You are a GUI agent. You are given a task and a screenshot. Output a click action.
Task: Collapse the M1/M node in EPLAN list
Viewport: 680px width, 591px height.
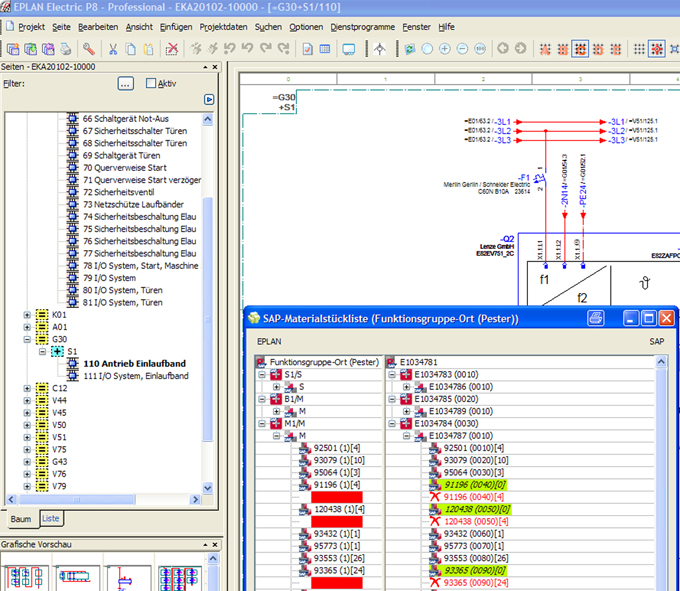[x=262, y=423]
